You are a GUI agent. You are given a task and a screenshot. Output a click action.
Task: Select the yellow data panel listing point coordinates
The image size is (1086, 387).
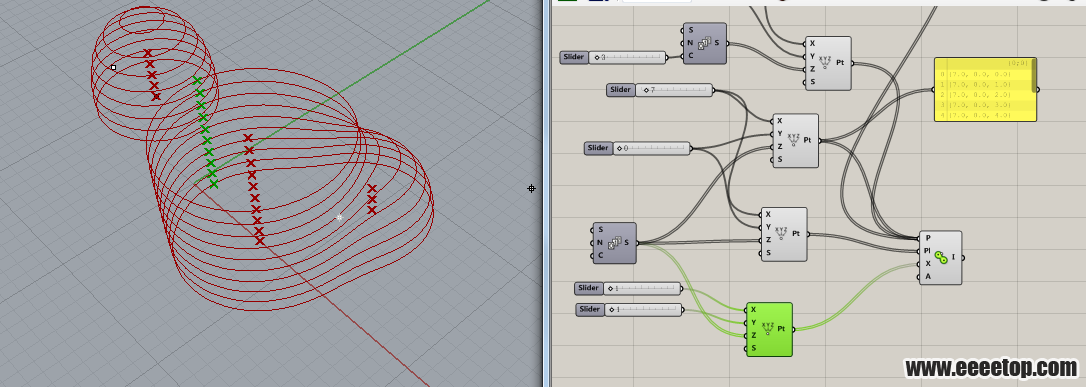(985, 89)
